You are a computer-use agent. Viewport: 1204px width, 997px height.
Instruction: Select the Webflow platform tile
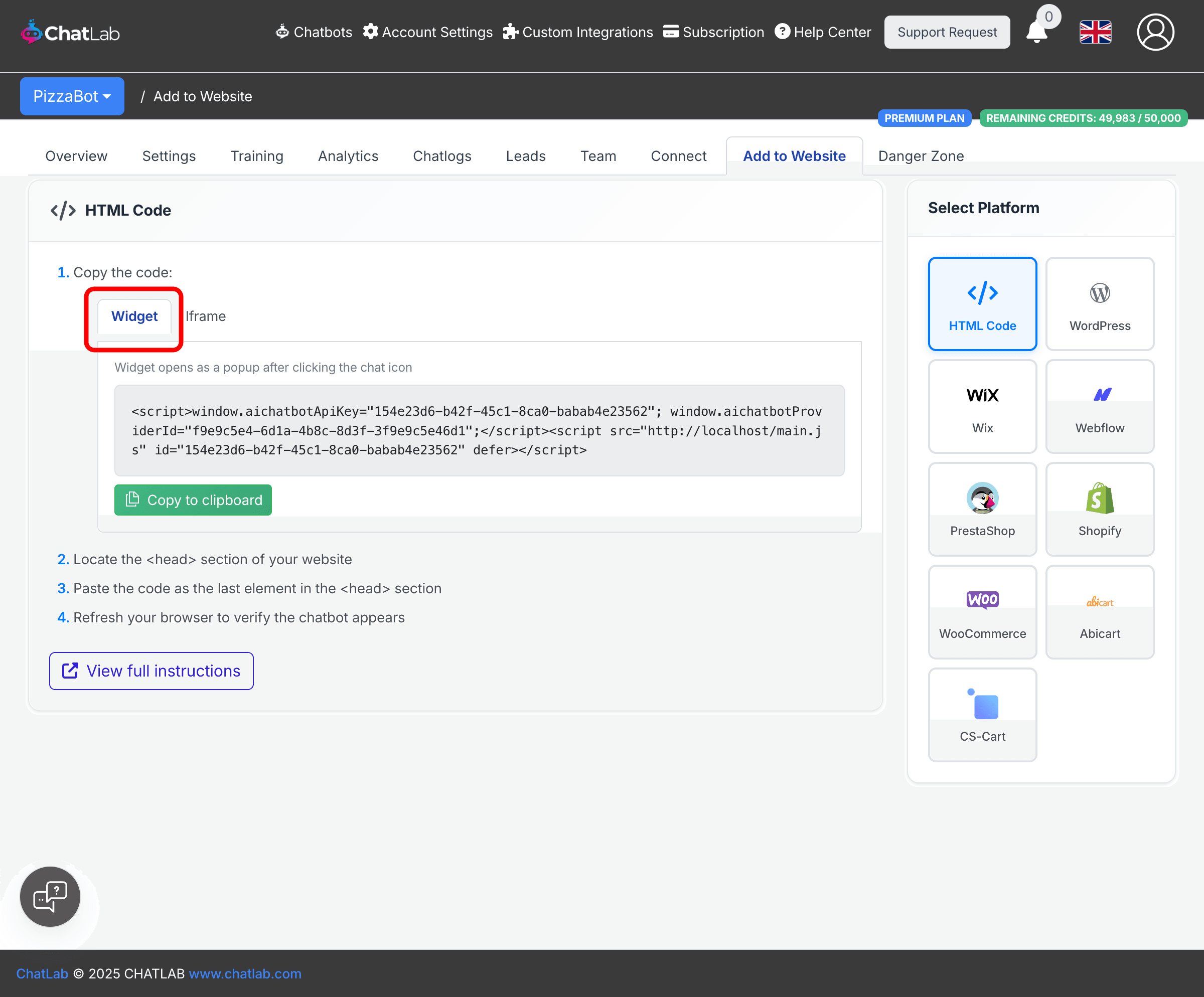point(1099,406)
